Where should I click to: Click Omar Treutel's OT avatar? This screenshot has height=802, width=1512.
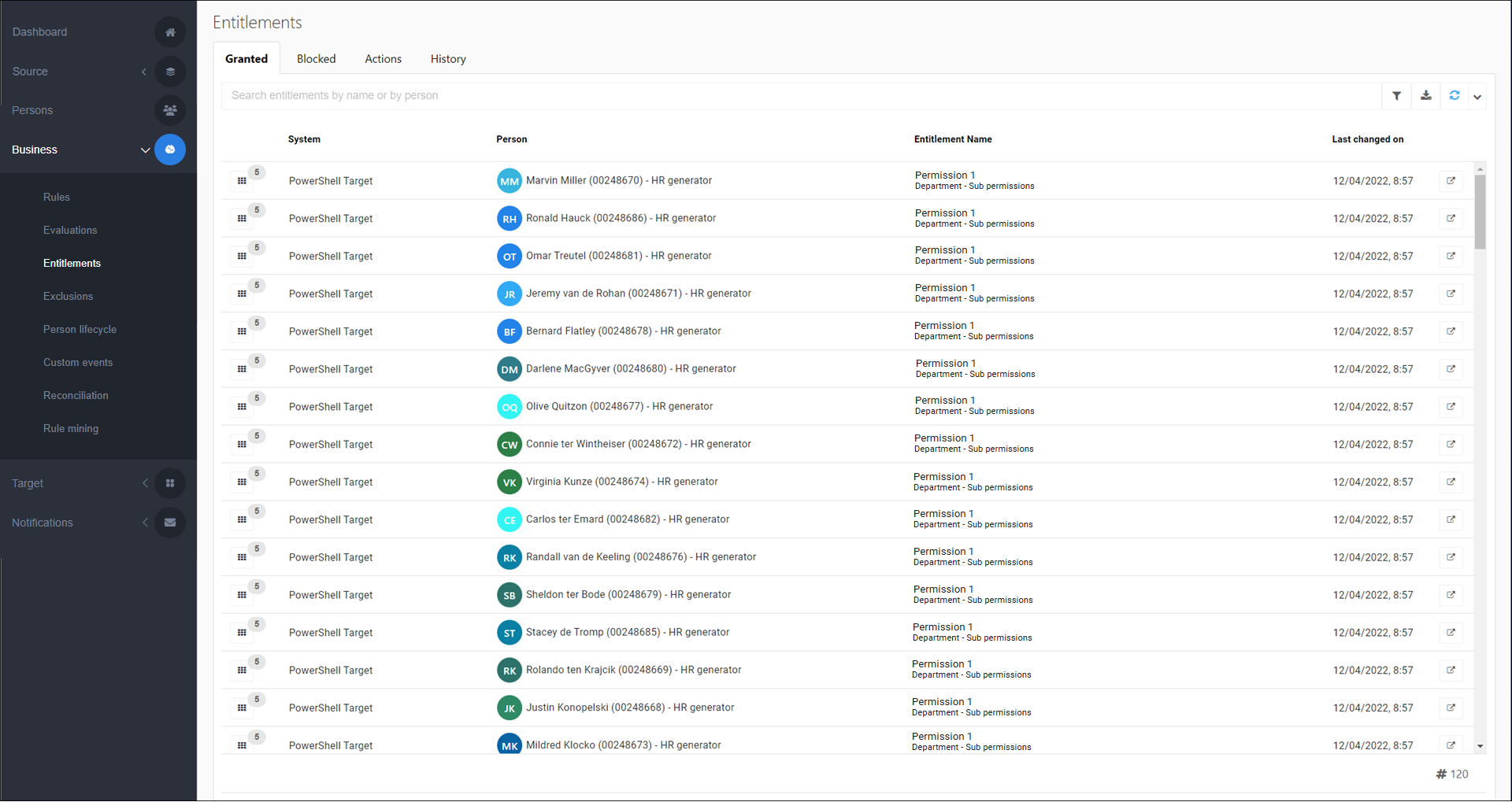pos(510,257)
